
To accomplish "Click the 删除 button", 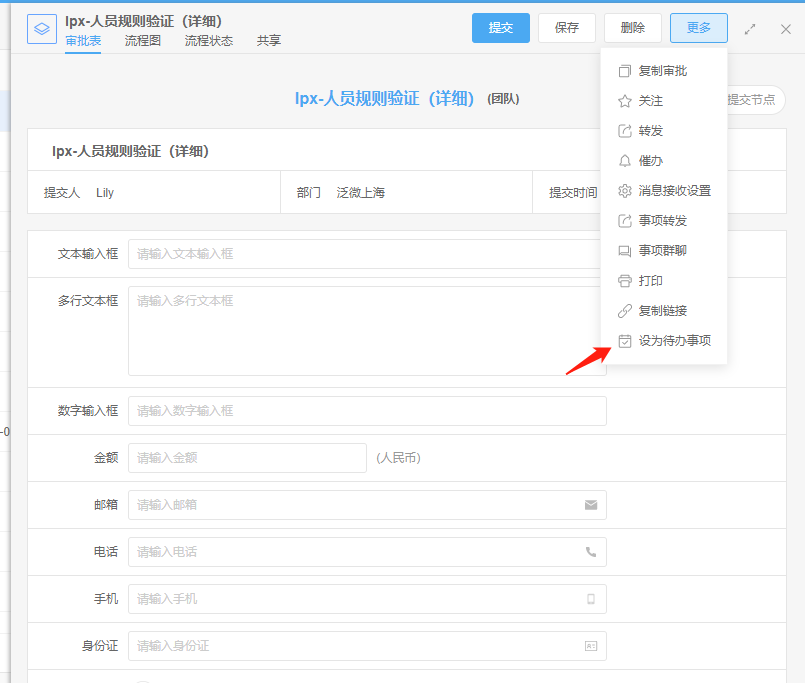I will [632, 28].
